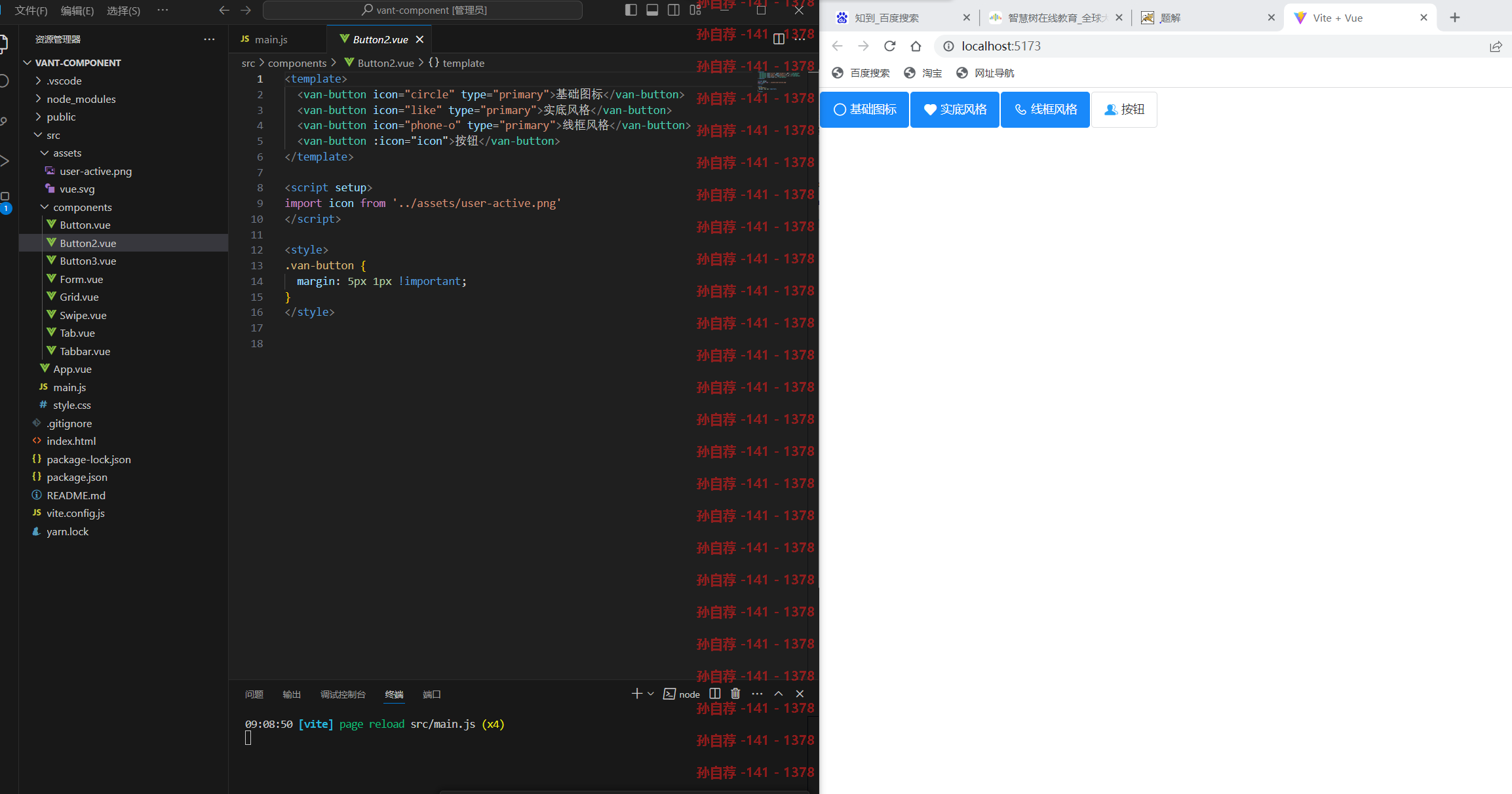This screenshot has width=1512, height=794.
Task: Open the 网址导航 bookmark
Action: click(x=985, y=73)
